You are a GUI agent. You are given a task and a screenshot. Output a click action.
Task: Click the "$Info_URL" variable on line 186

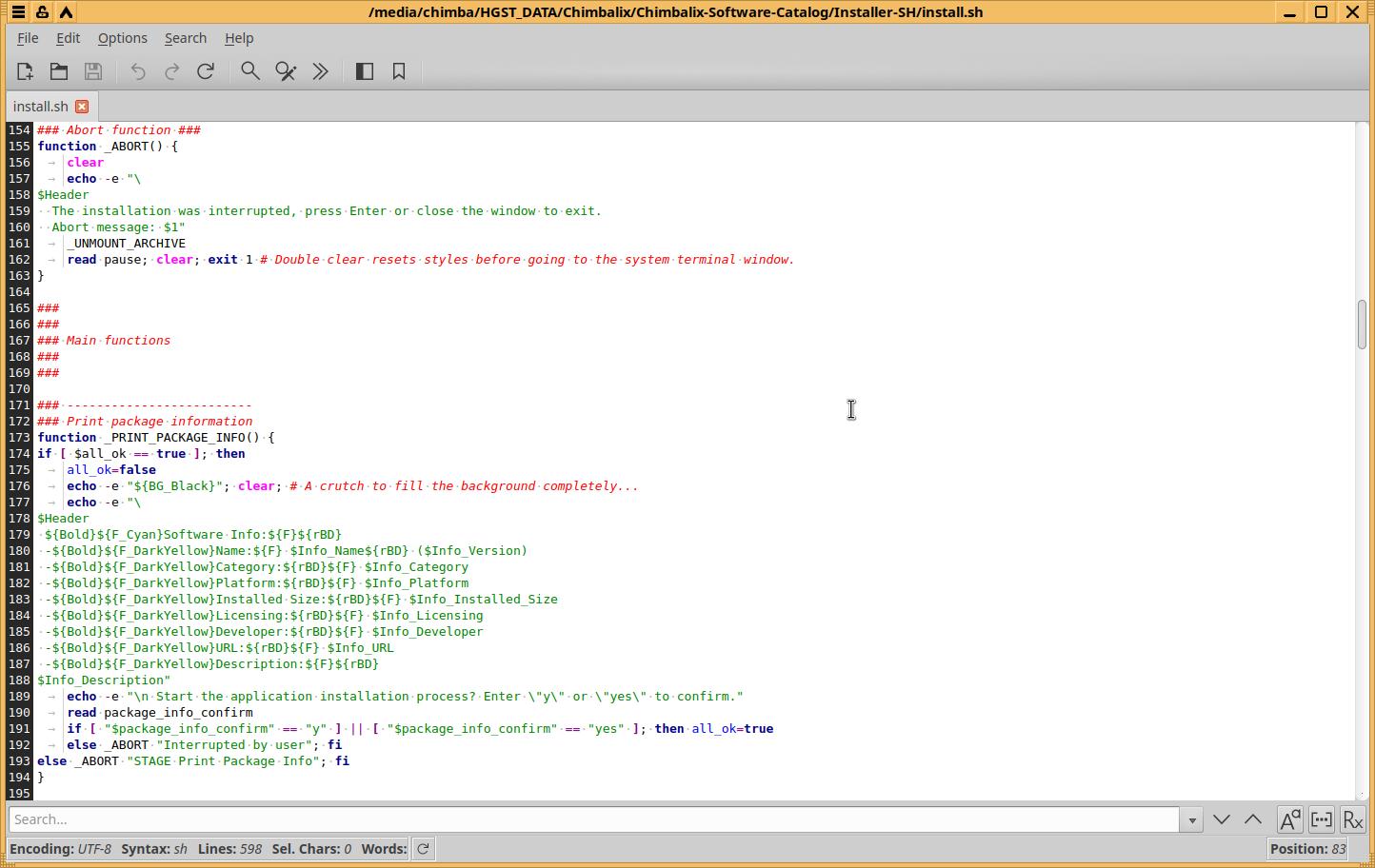tap(361, 648)
